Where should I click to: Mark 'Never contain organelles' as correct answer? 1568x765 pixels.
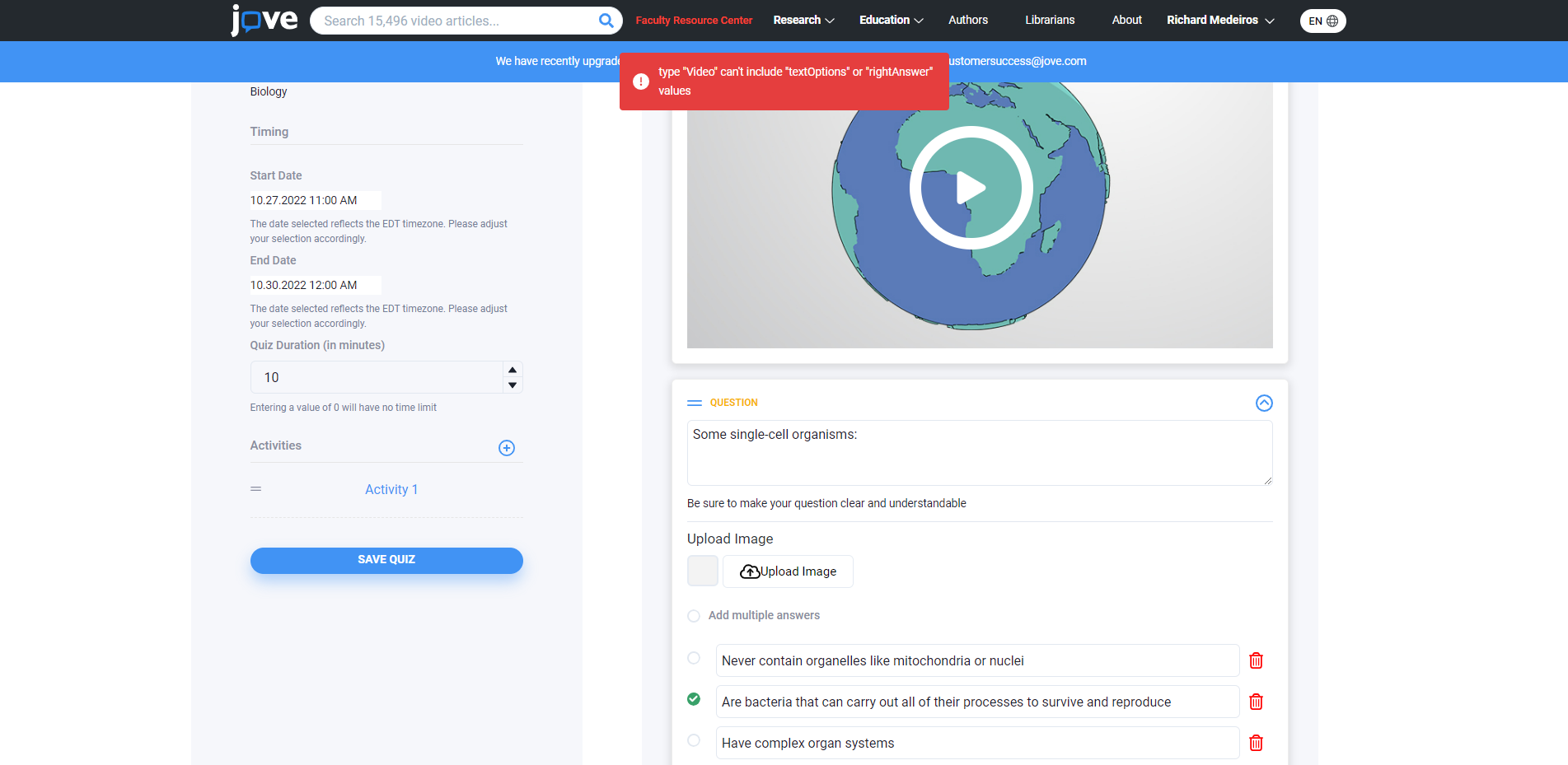[x=694, y=658]
